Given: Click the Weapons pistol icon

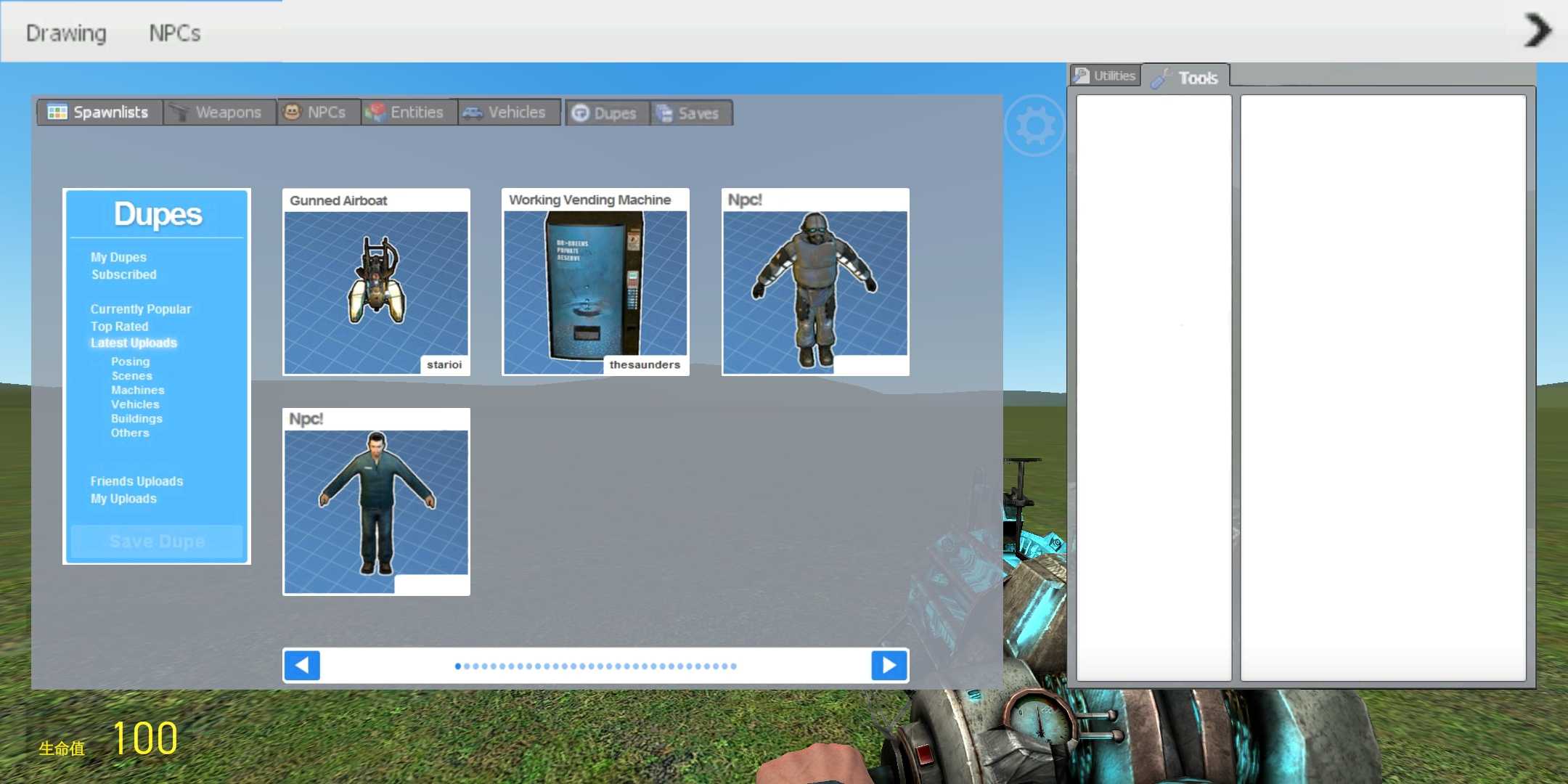Looking at the screenshot, I should tap(179, 113).
